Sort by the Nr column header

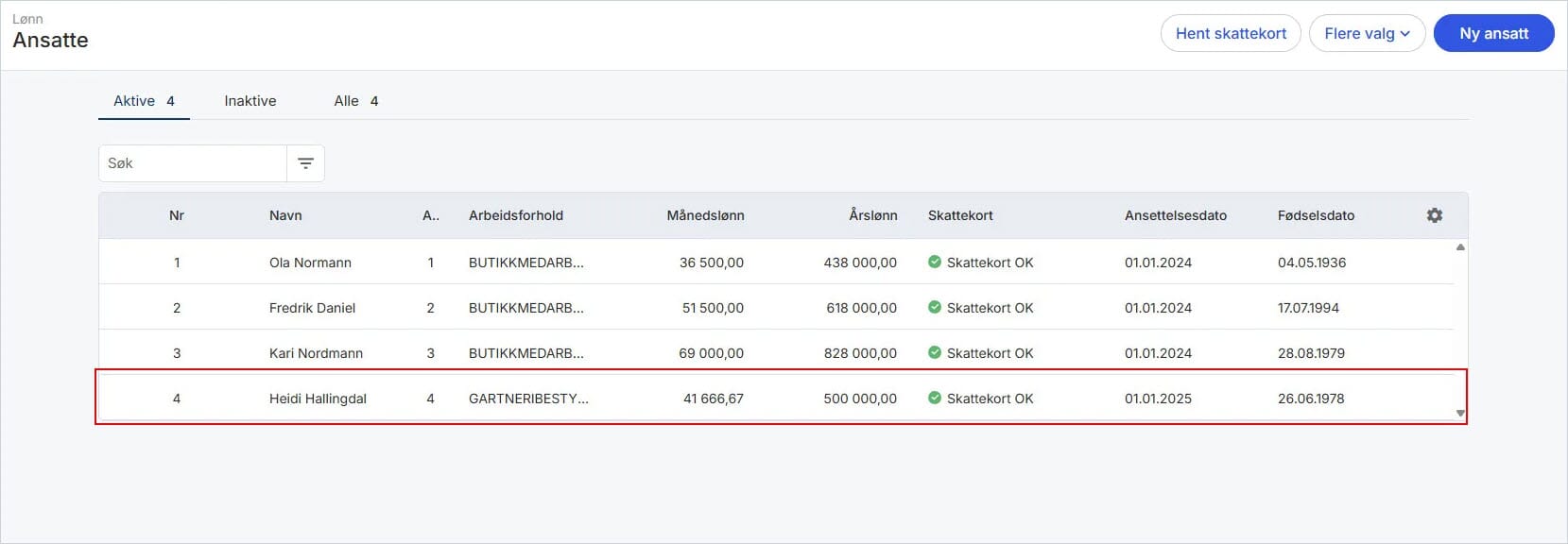(x=177, y=215)
